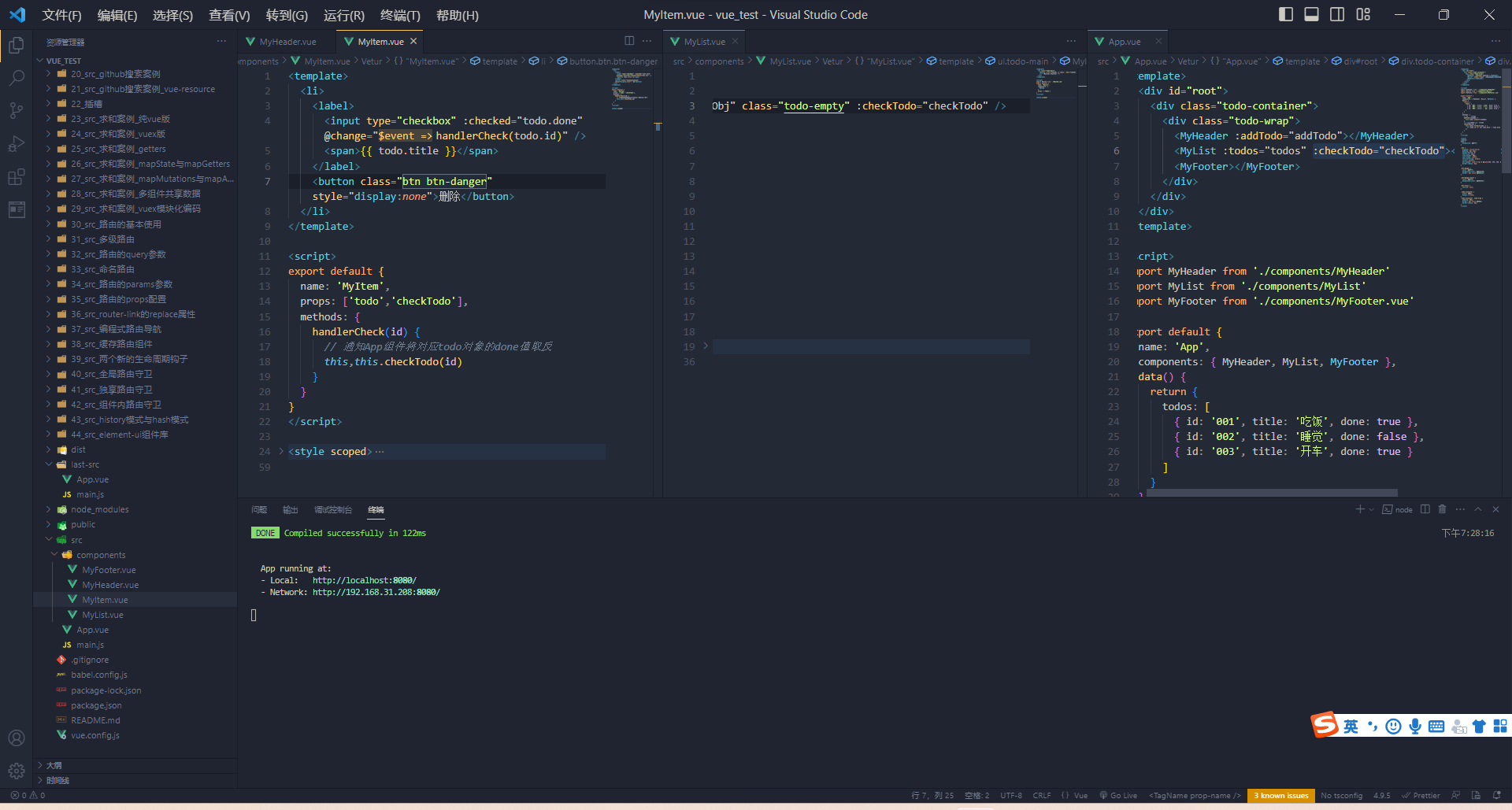Expand the 22_插槽 folder

(x=87, y=104)
